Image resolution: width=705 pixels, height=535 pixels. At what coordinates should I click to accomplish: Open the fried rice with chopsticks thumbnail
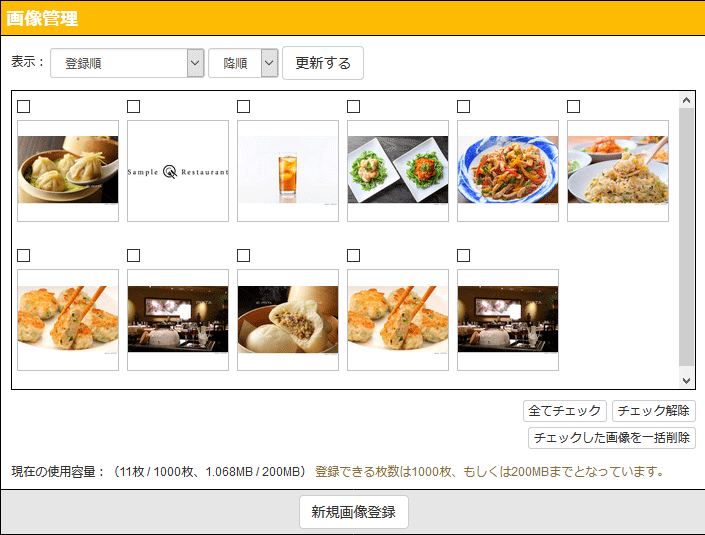pos(618,170)
